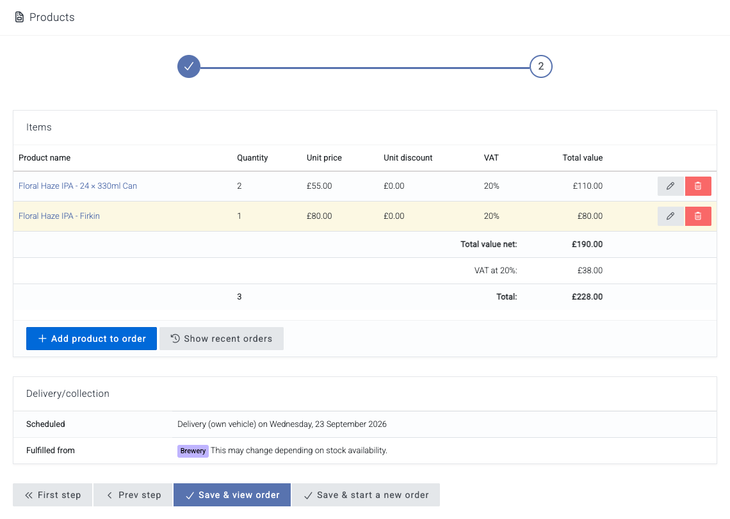Click the Items section heading

click(39, 127)
